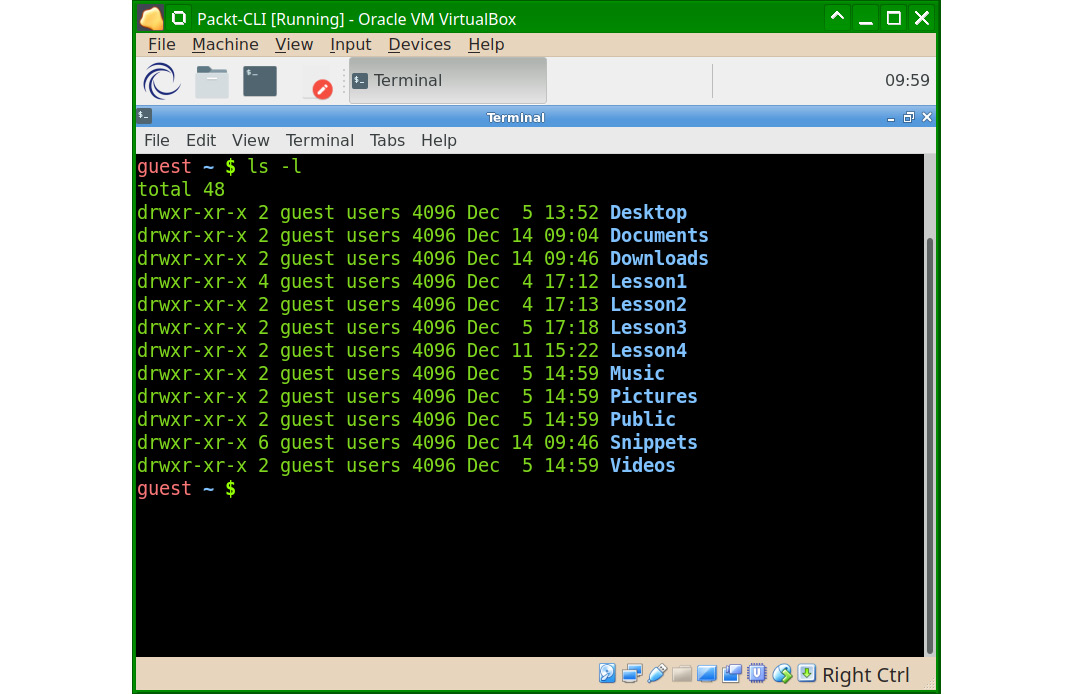This screenshot has width=1073, height=694.
Task: Click the Lesson4 directory name
Action: point(648,350)
